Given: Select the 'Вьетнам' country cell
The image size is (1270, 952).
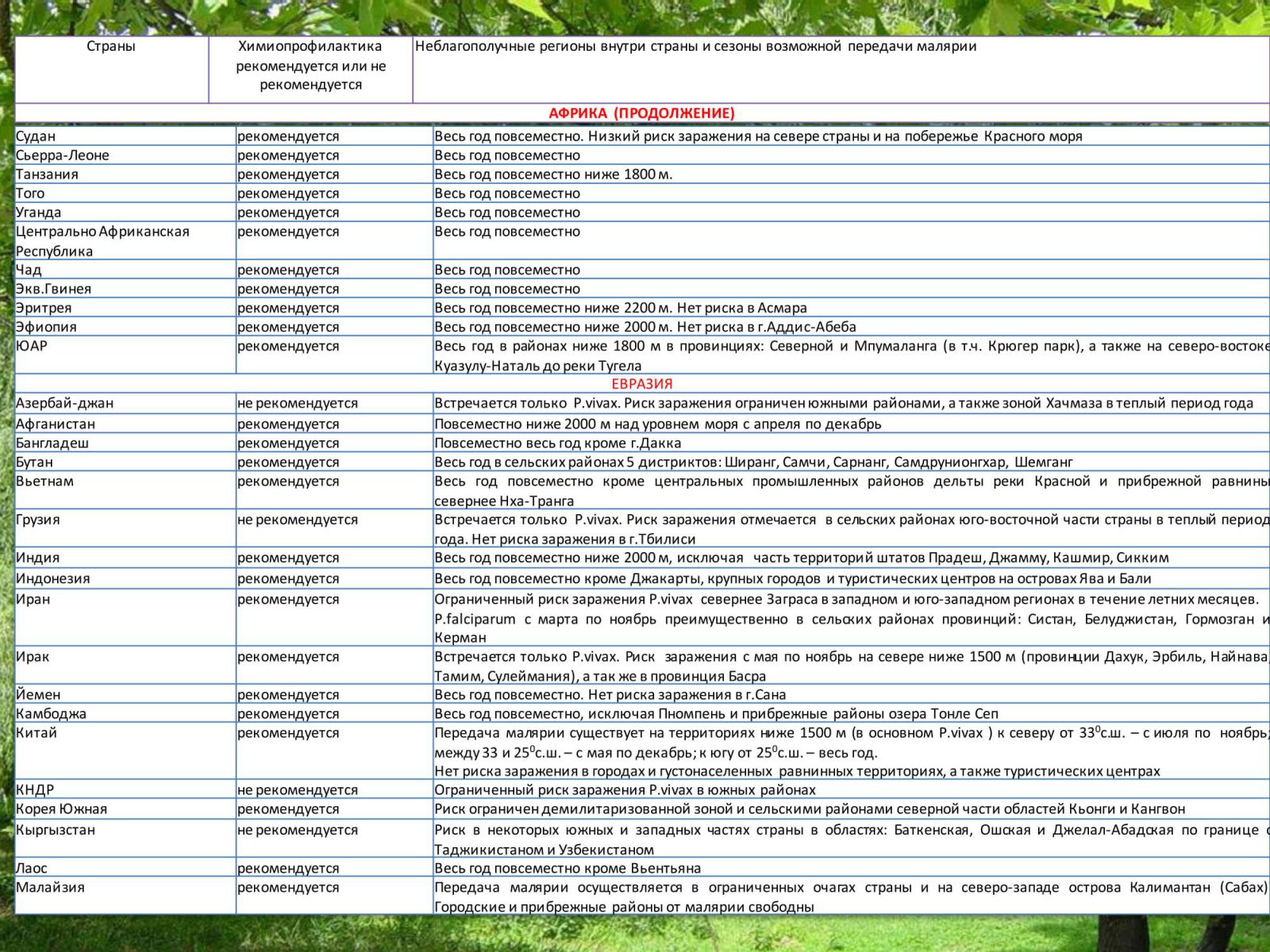Looking at the screenshot, I should [x=125, y=490].
